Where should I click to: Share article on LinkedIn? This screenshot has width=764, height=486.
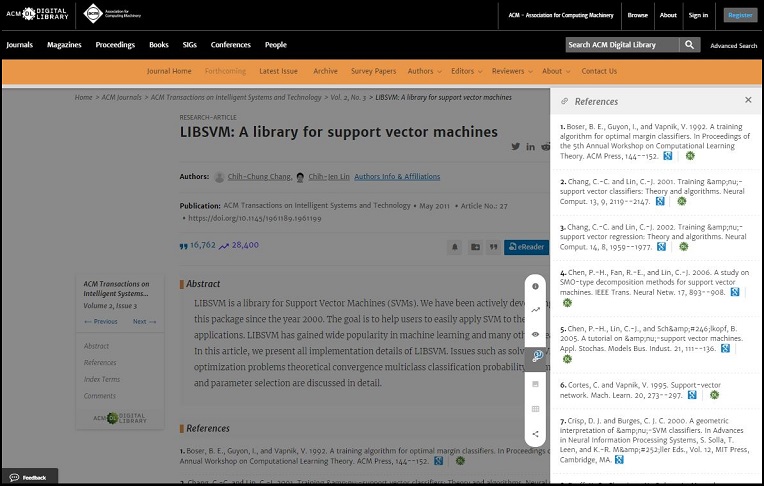coord(531,147)
